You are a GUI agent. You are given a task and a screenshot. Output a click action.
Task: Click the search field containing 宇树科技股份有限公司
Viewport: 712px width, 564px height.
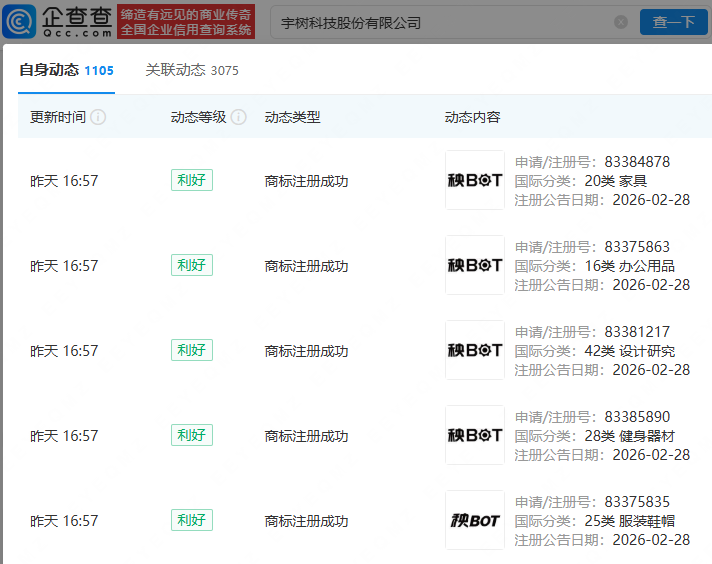(440, 22)
